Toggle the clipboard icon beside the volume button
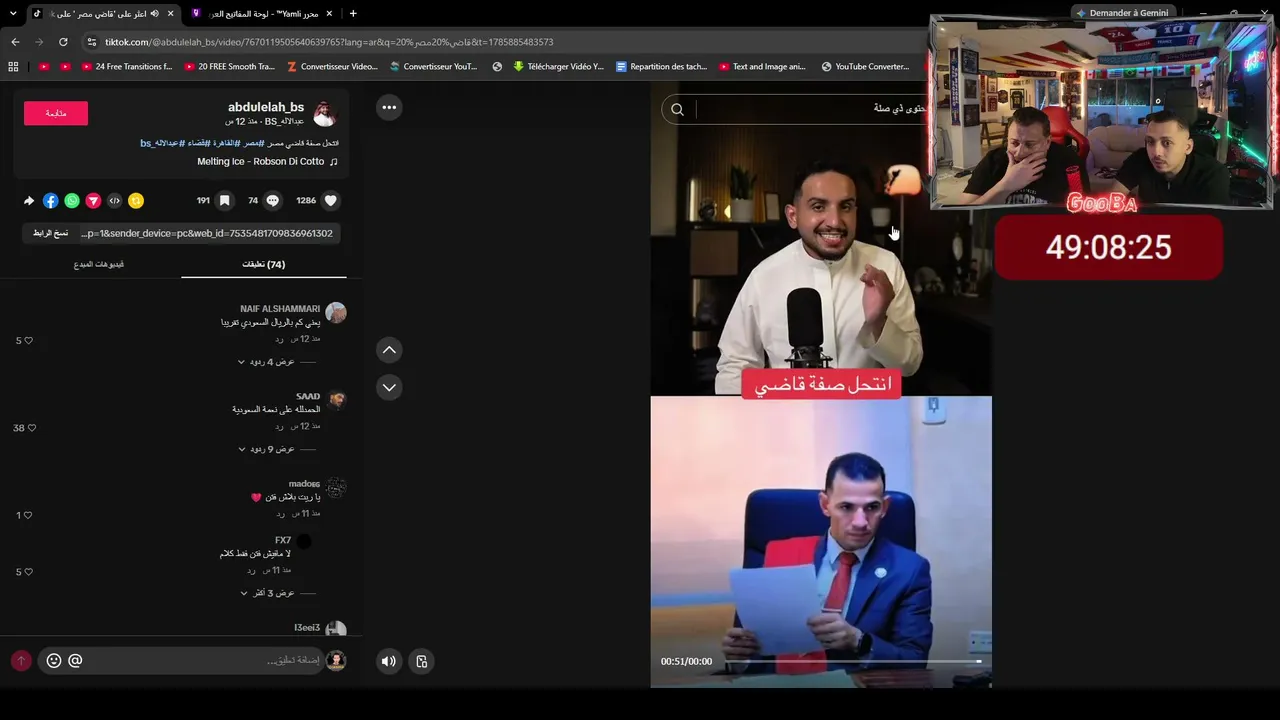Viewport: 1280px width, 720px height. click(x=422, y=661)
